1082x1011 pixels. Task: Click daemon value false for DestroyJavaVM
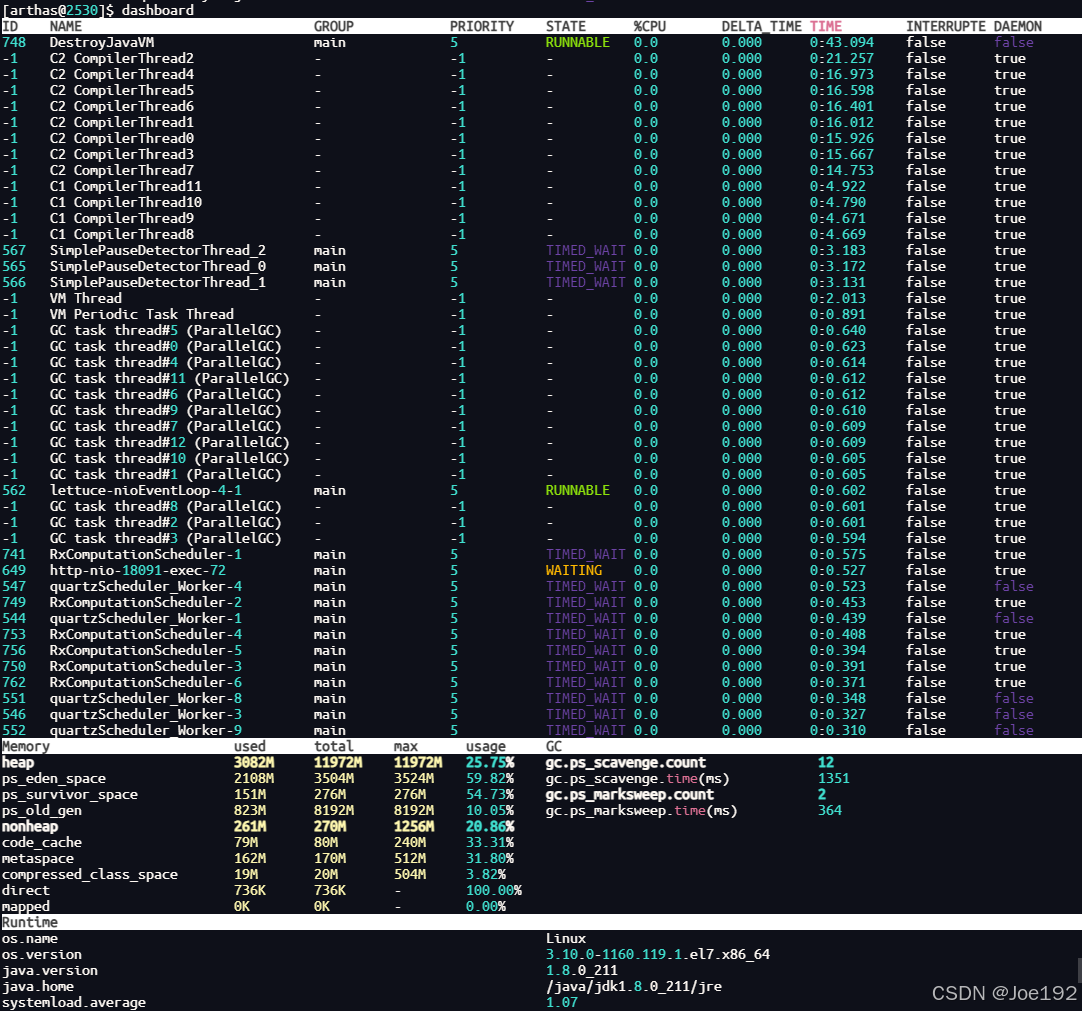pos(1014,42)
